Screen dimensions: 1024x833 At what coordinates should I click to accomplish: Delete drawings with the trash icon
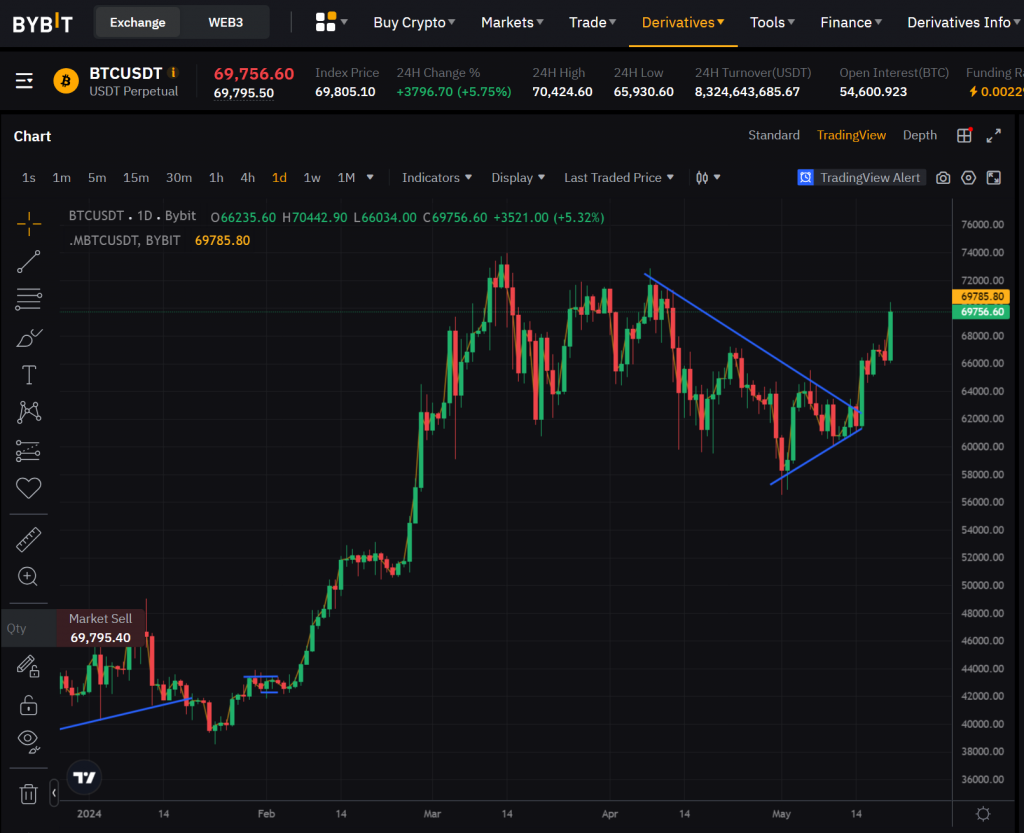29,794
